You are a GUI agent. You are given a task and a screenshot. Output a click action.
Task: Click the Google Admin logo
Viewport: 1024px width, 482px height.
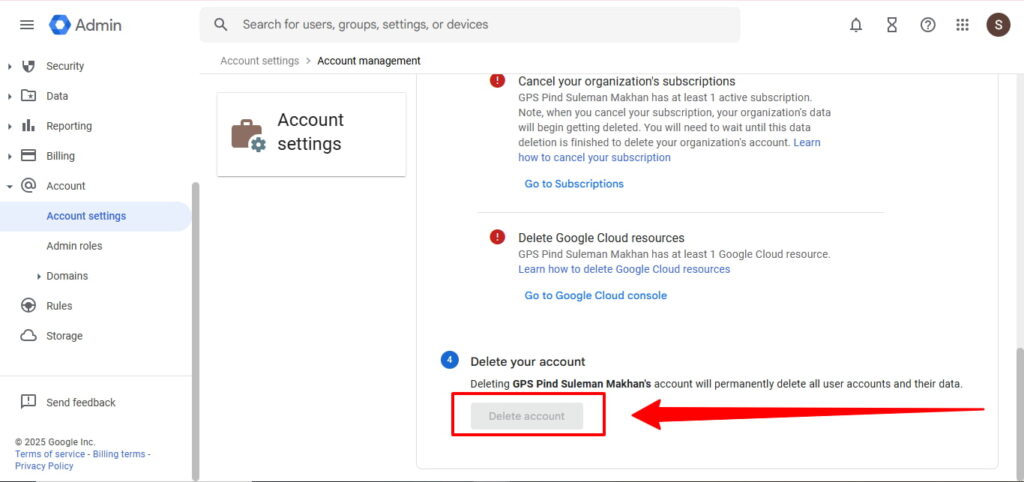pos(86,25)
